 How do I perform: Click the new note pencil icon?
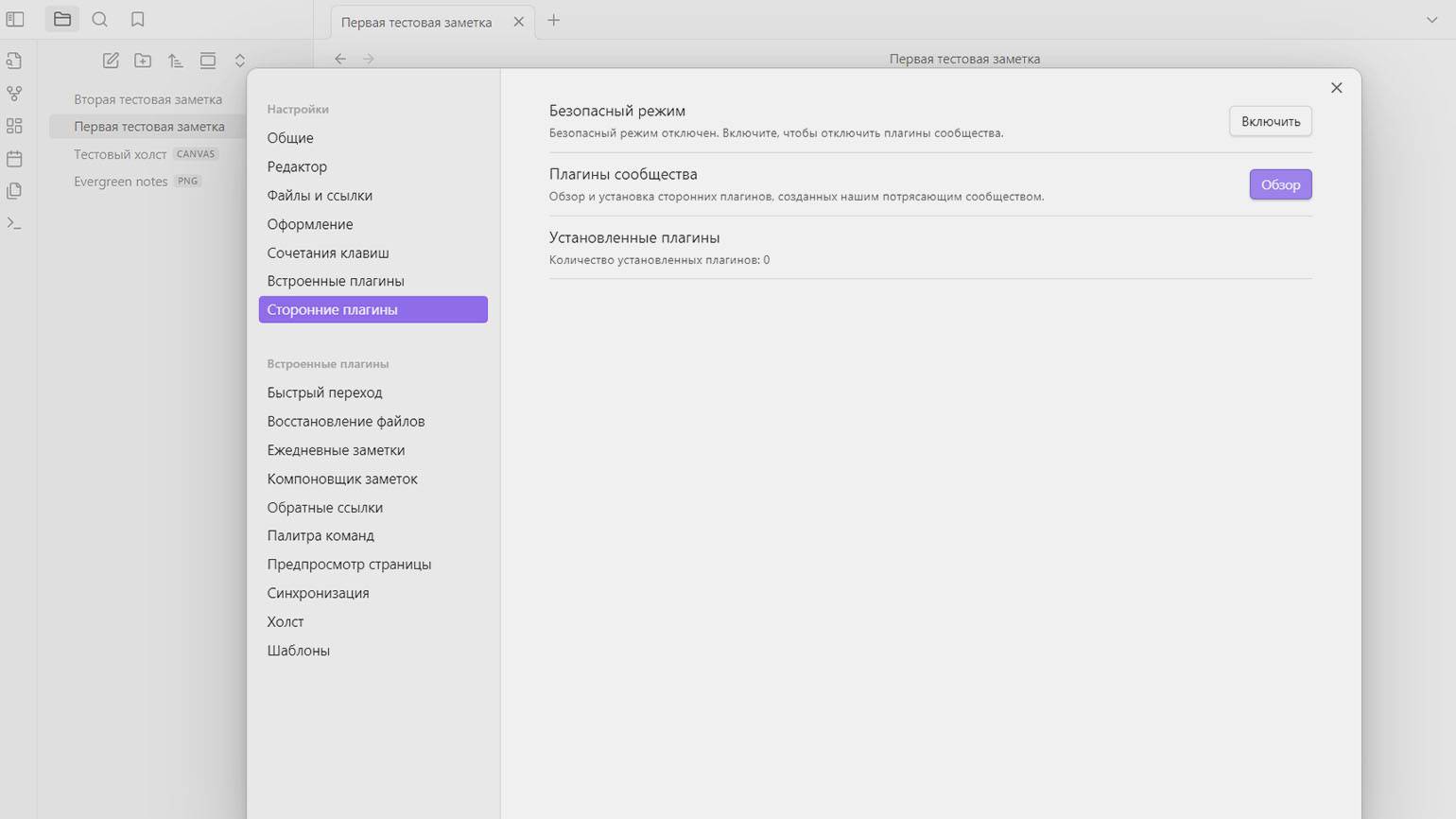tap(111, 61)
